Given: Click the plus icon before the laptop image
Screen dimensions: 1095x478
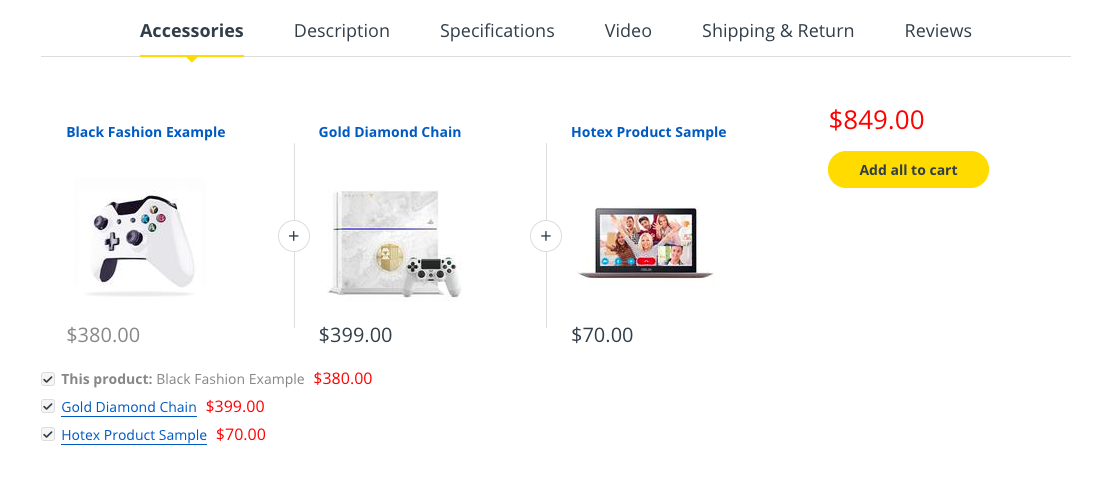Looking at the screenshot, I should (x=546, y=236).
